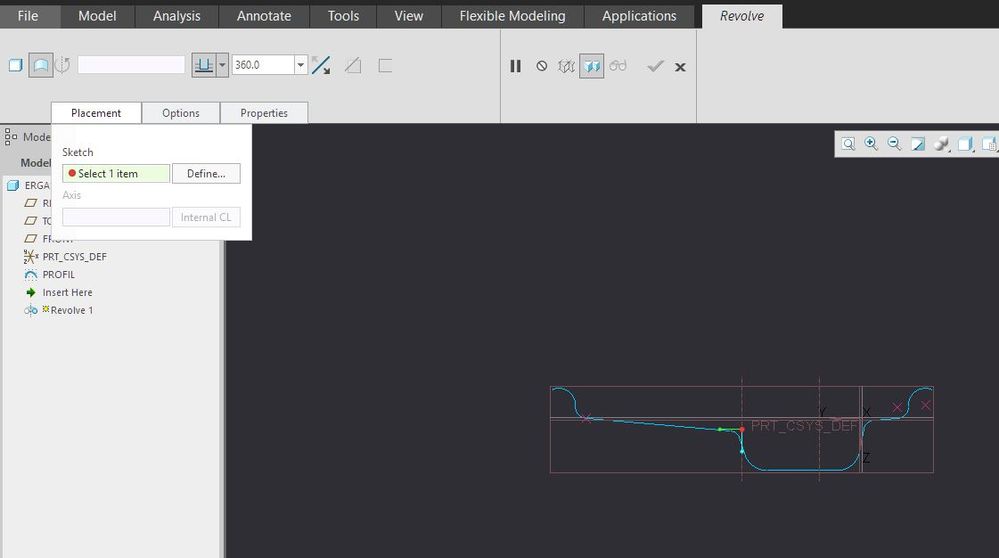The image size is (999, 558).
Task: Click the axis of revolution icon
Action: [x=62, y=65]
